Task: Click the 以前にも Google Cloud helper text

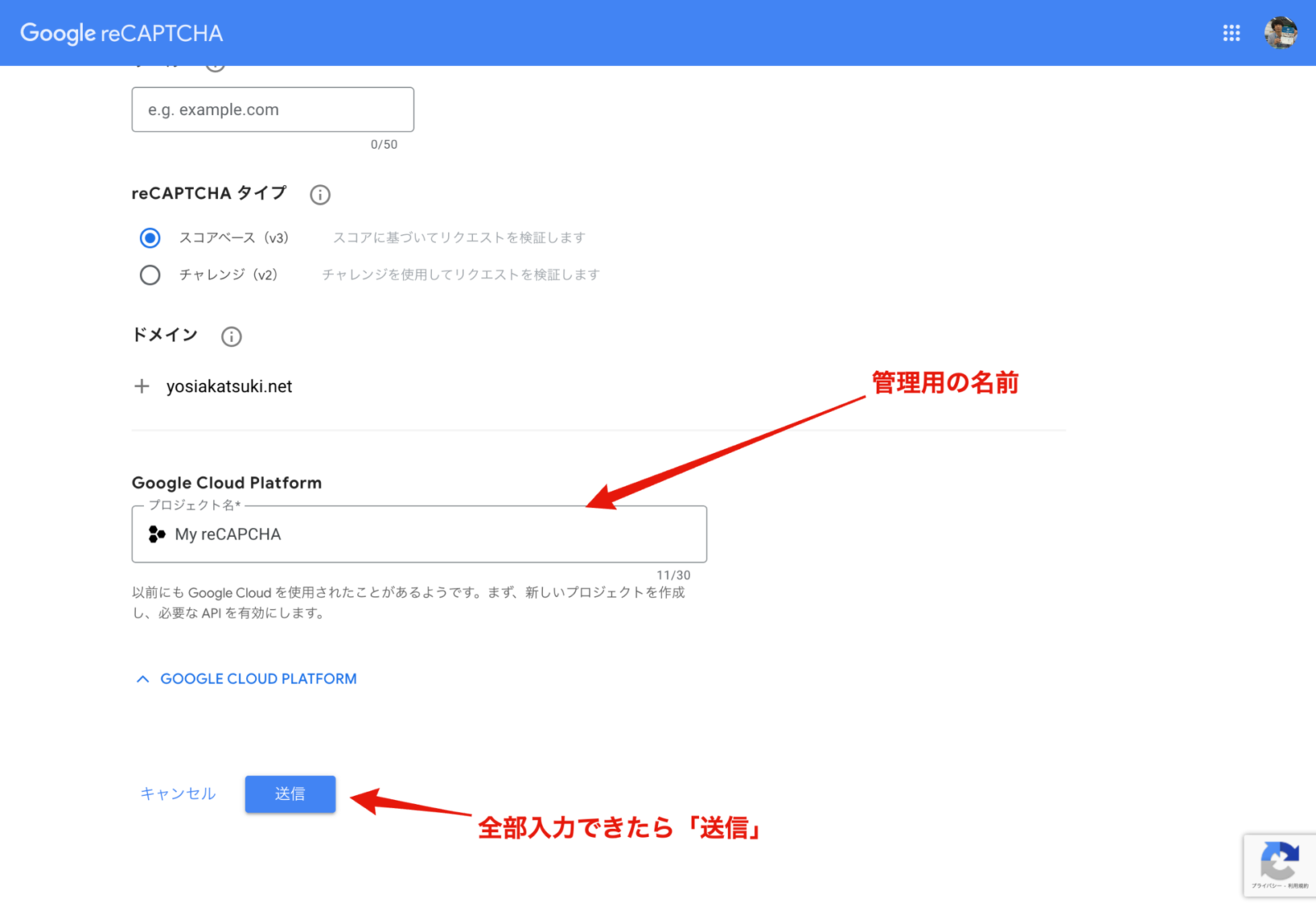Action: tap(409, 603)
